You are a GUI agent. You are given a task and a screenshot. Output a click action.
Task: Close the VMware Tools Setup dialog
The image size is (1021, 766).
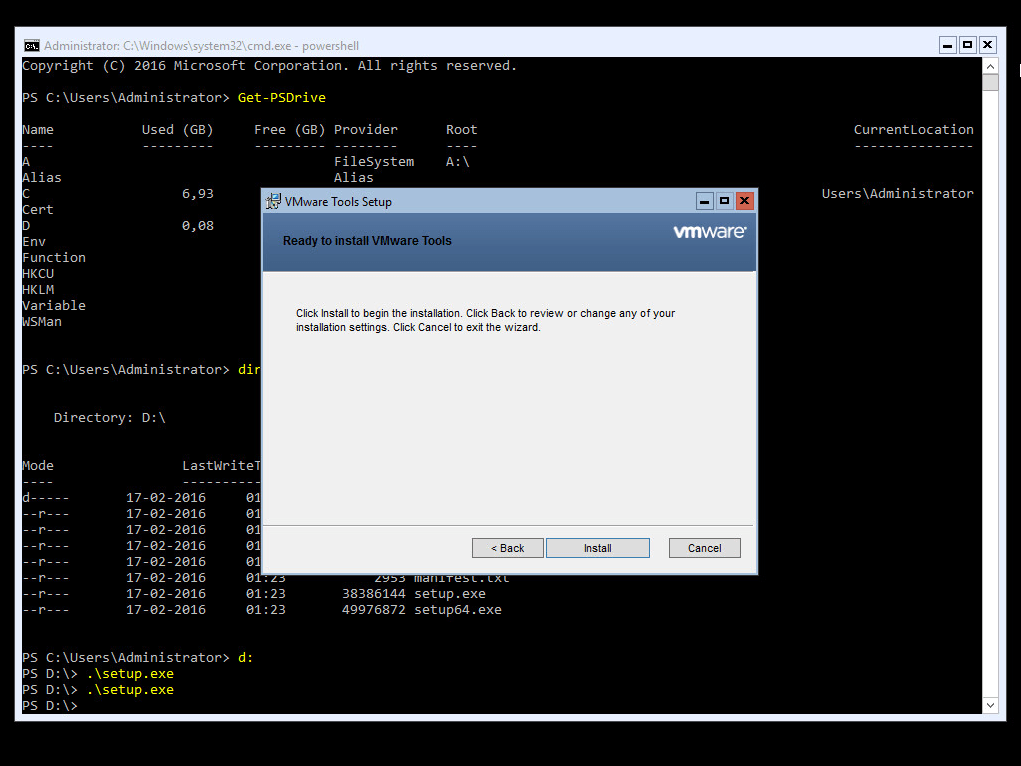point(744,201)
